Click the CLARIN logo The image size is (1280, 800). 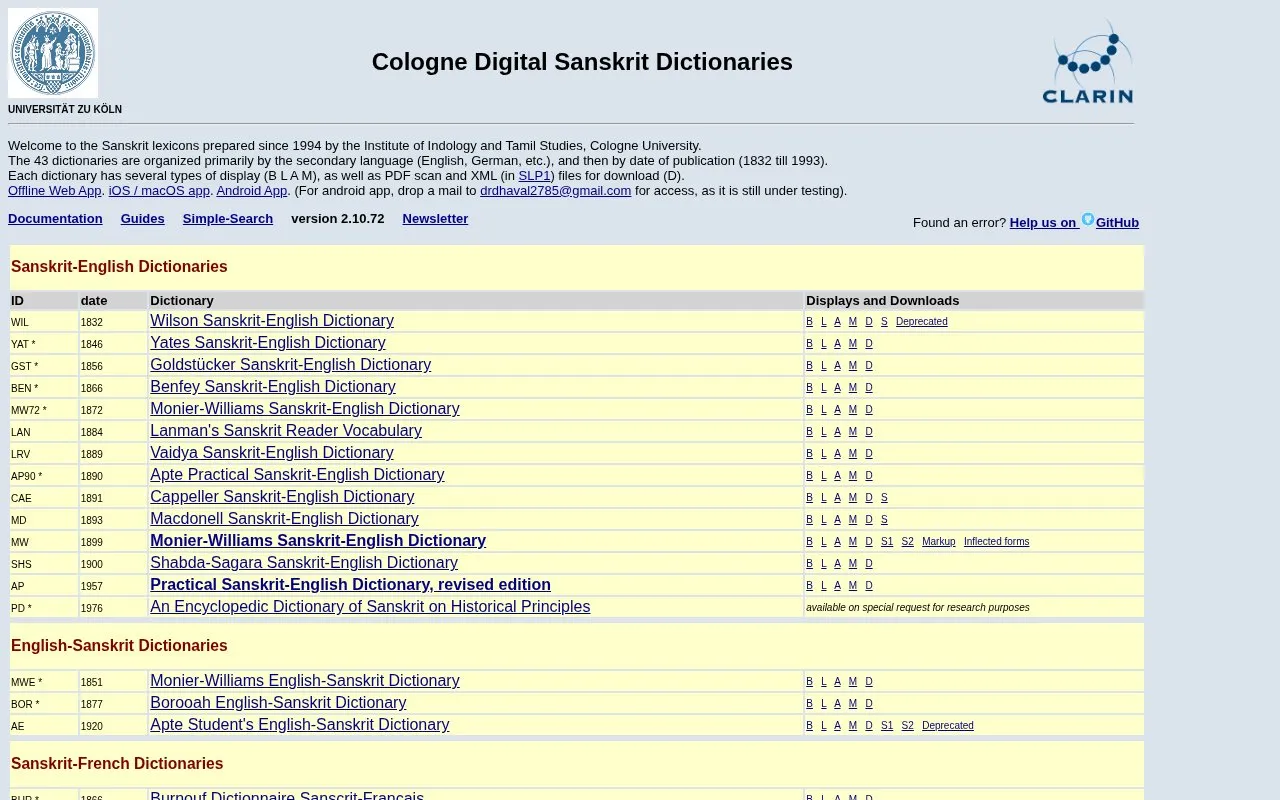(1087, 62)
